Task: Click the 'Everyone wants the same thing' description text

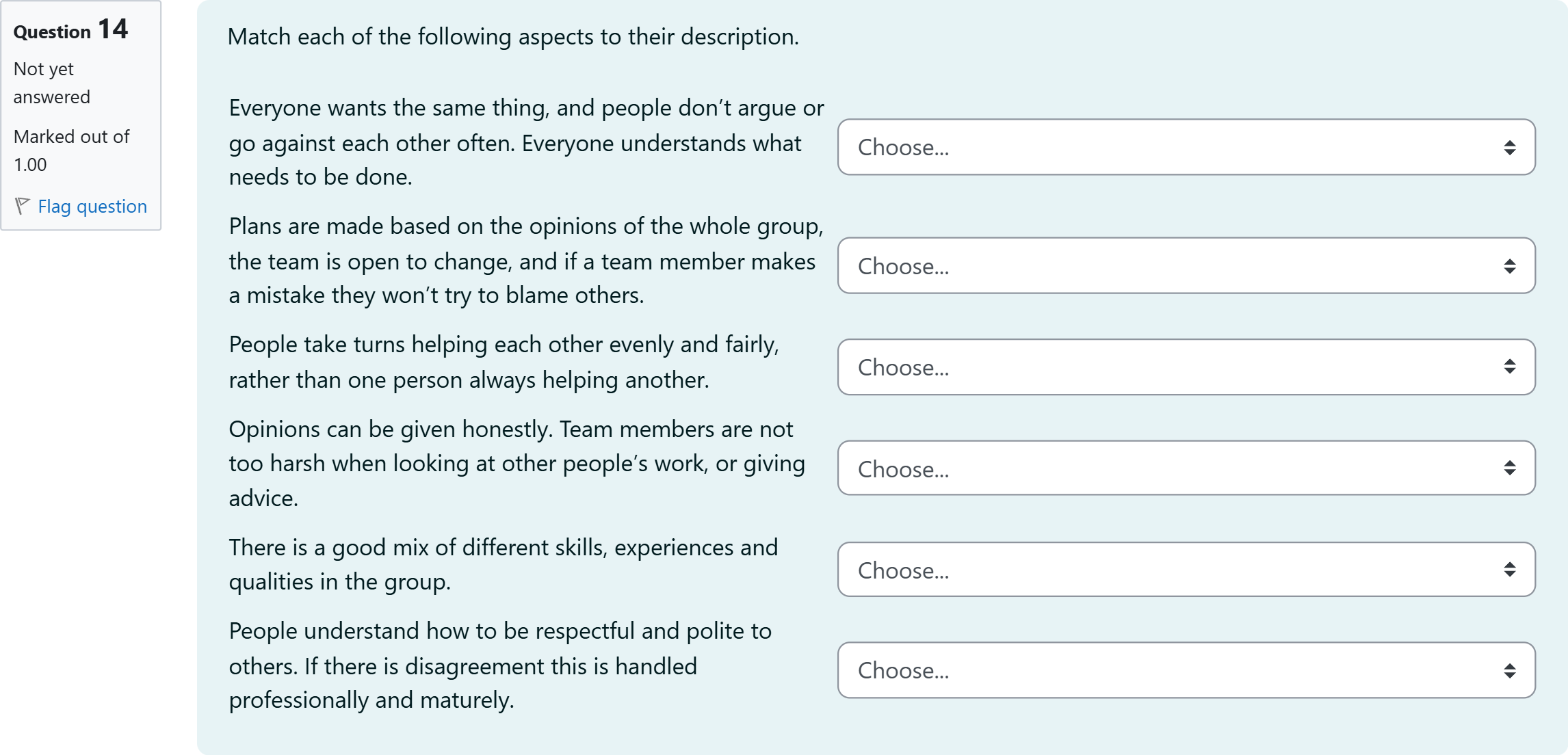Action: click(525, 143)
